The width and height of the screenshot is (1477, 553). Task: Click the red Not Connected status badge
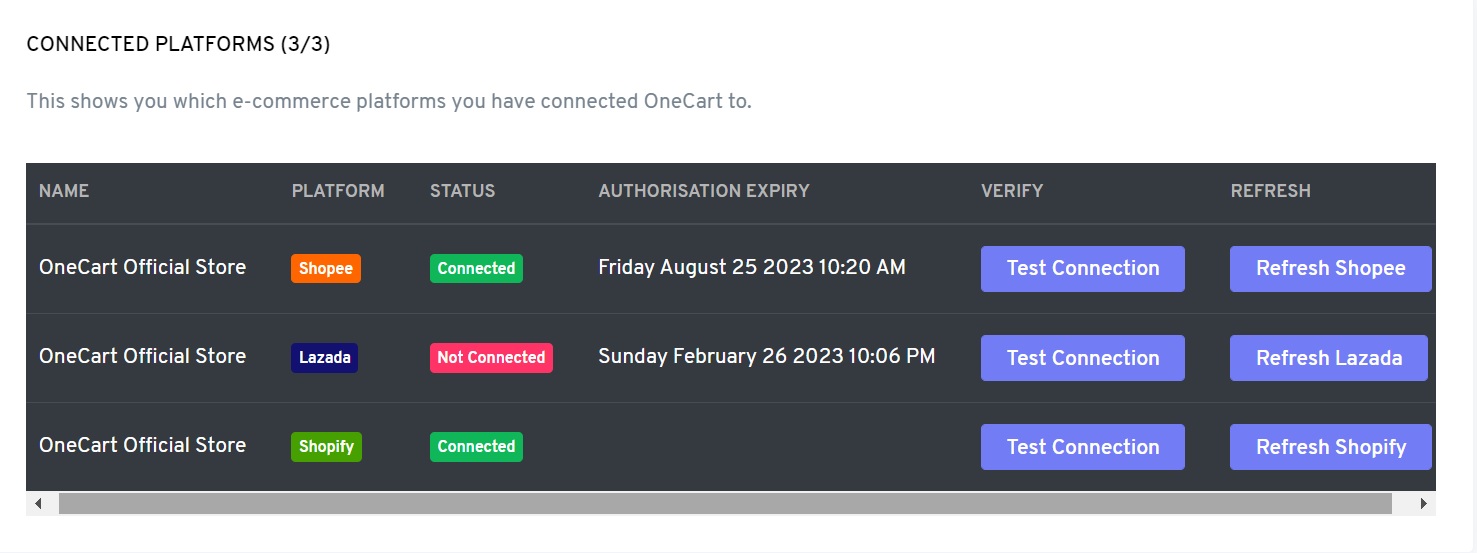pyautogui.click(x=491, y=357)
